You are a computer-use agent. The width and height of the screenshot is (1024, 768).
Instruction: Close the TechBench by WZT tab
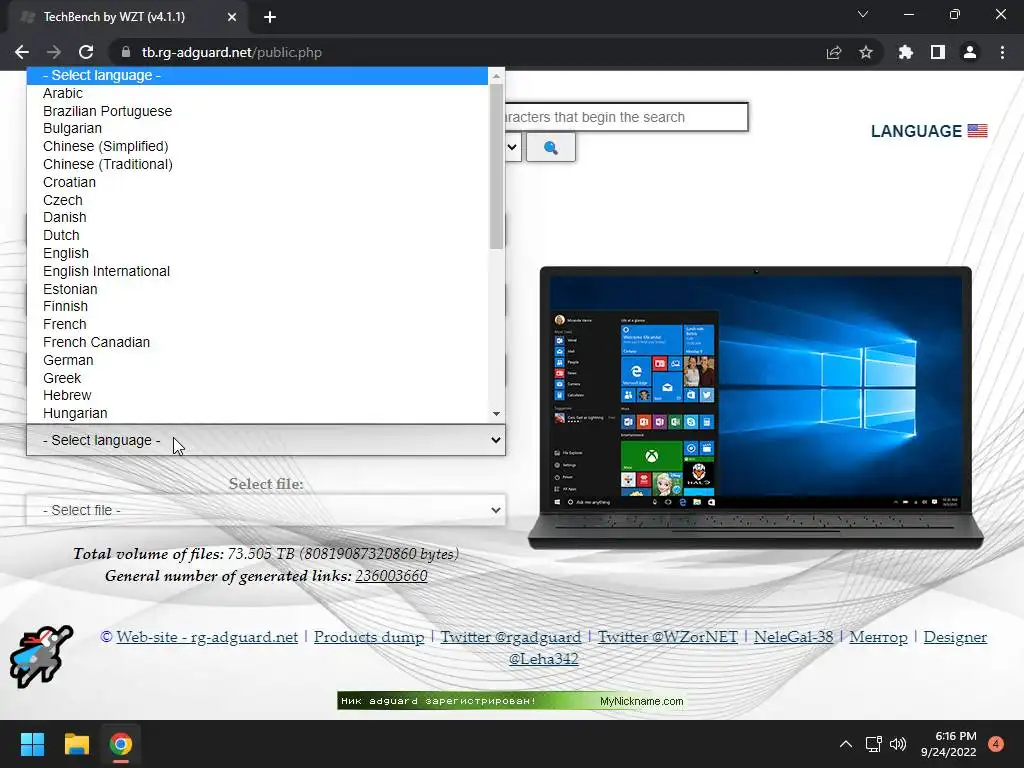point(232,17)
